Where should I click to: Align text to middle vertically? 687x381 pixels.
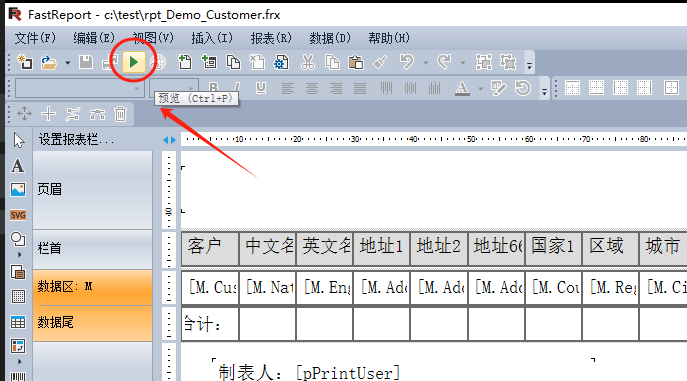coord(411,88)
